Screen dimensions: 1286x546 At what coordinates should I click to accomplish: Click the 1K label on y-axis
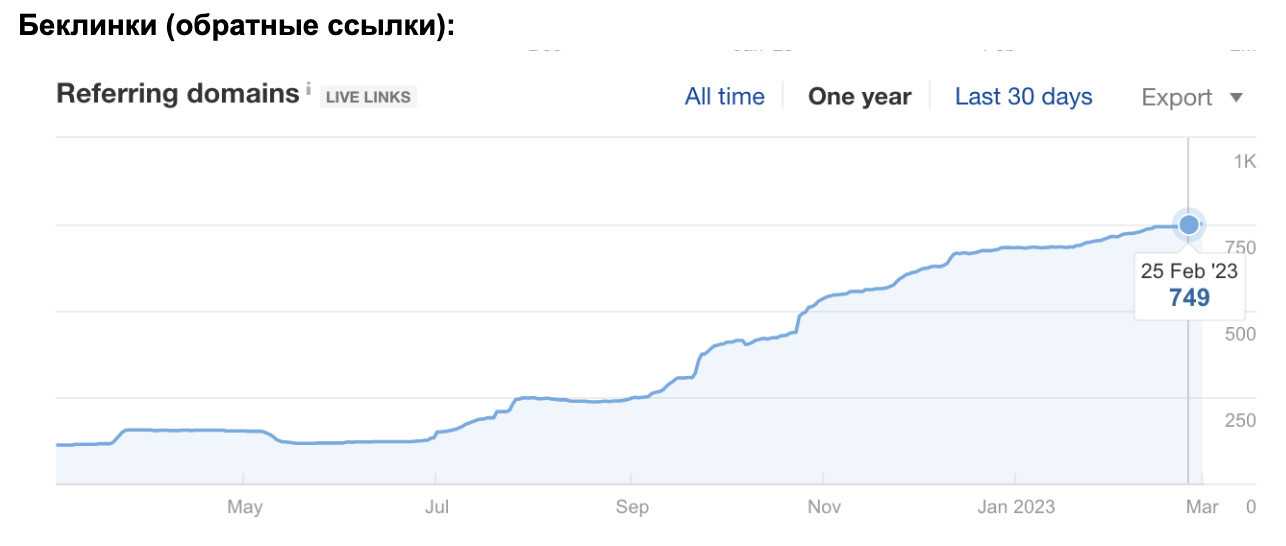(x=1244, y=161)
